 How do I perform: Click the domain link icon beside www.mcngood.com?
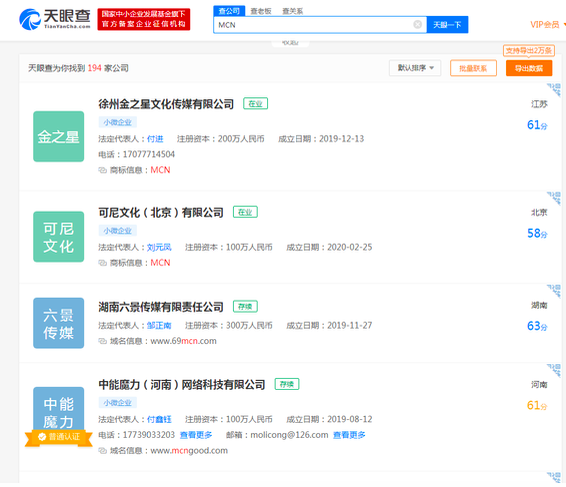click(103, 451)
